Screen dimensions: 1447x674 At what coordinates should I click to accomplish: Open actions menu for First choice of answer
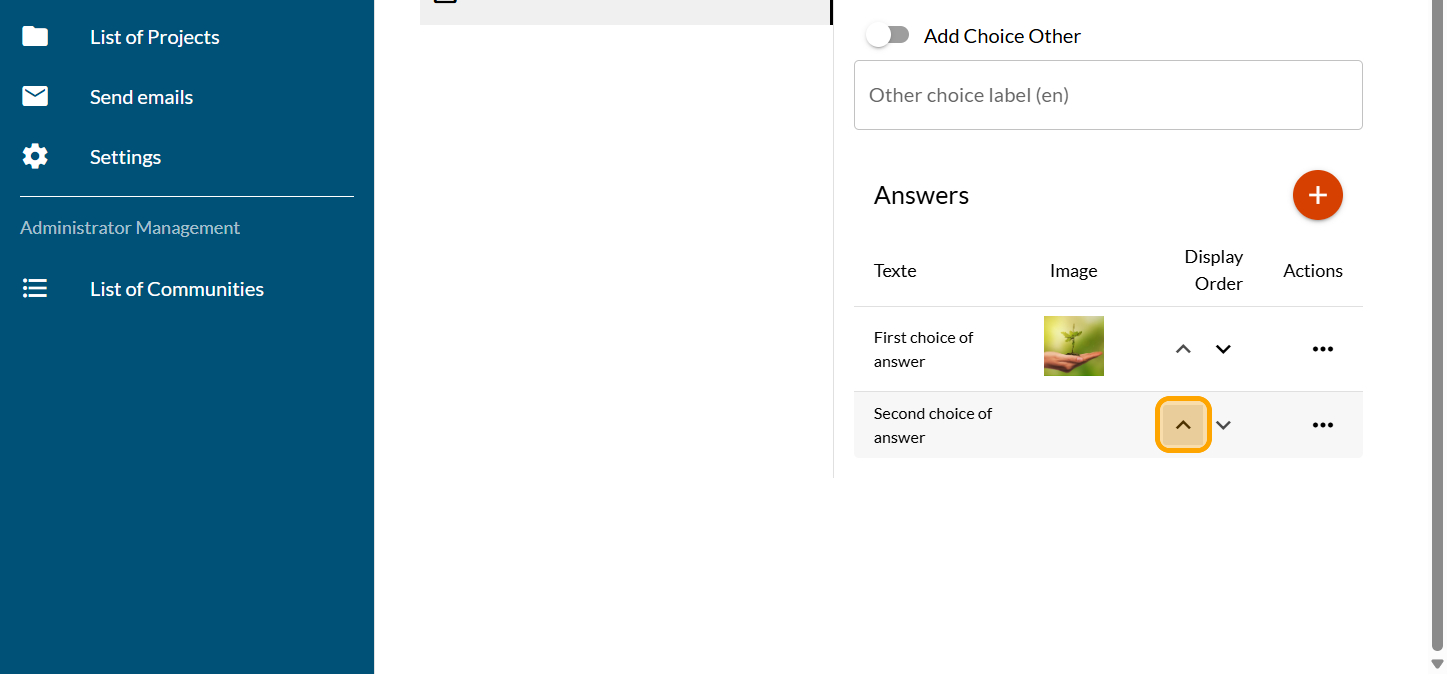1322,349
